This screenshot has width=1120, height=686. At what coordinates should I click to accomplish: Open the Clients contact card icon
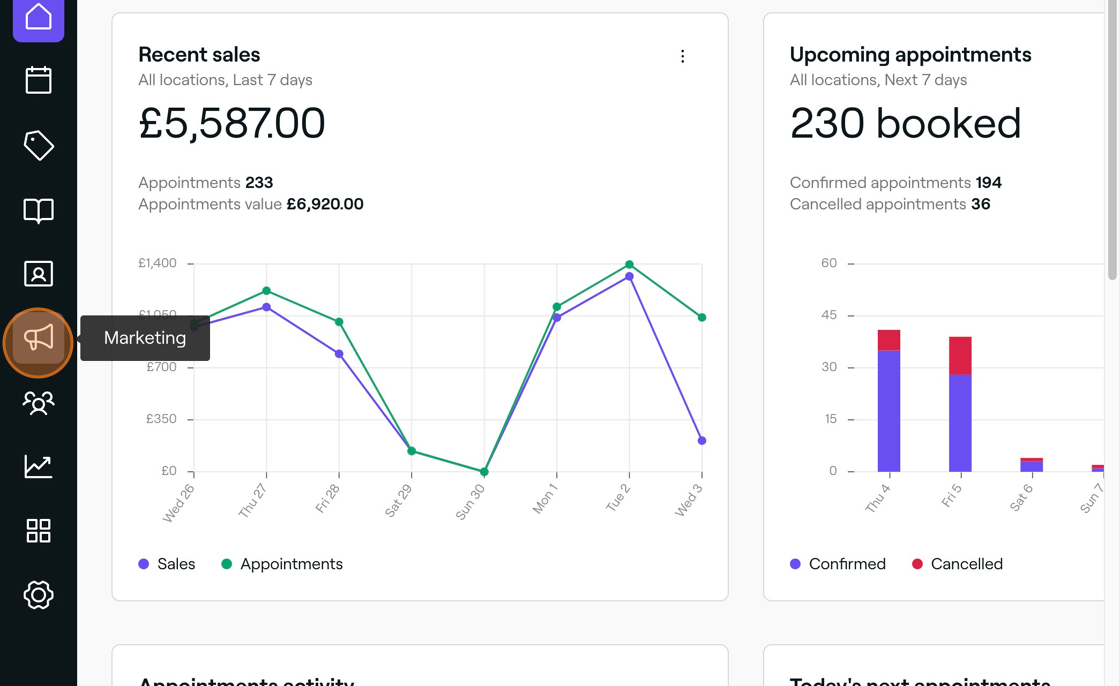39,274
